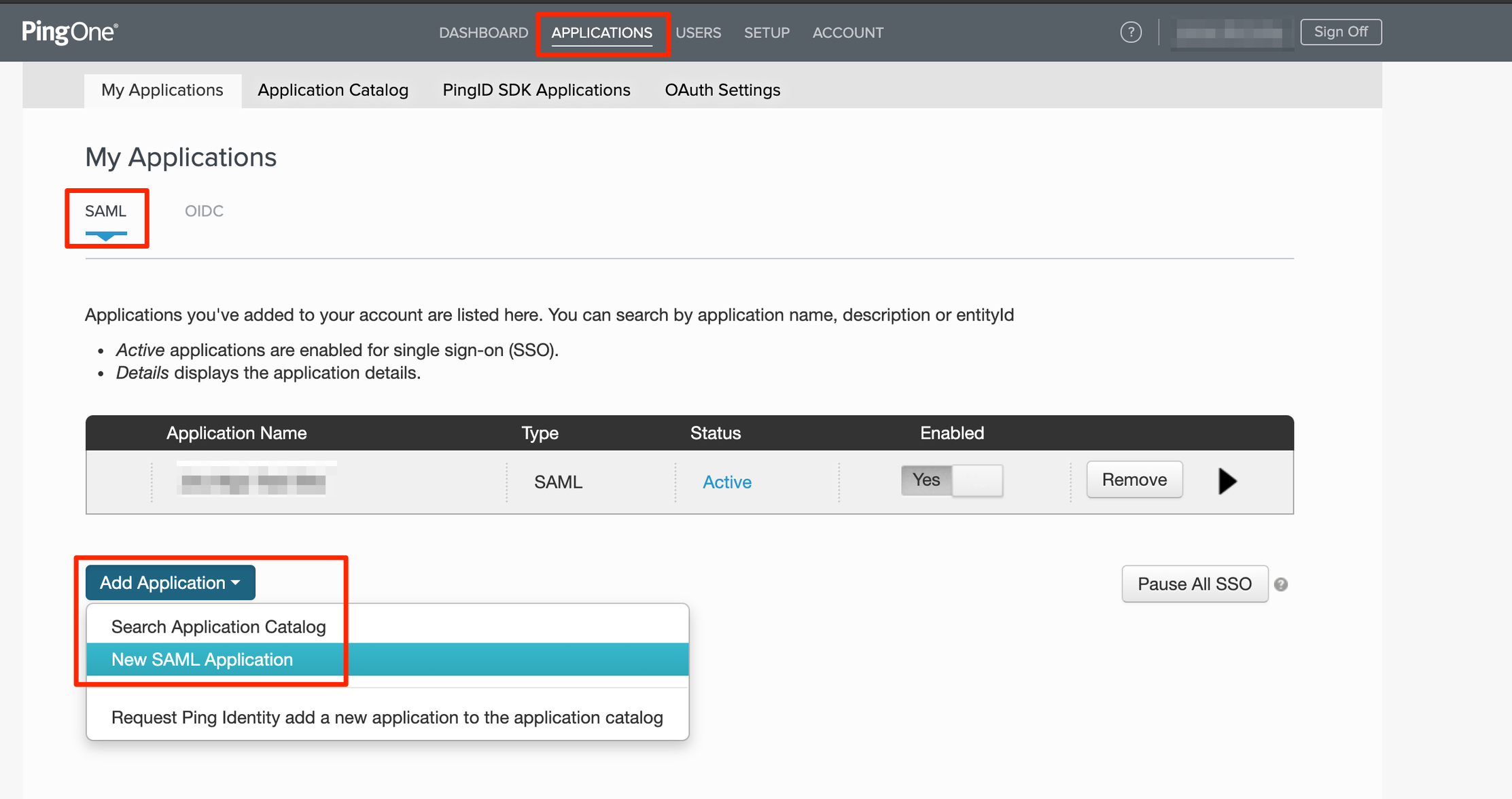Toggle the Enabled Yes switch

pyautogui.click(x=952, y=480)
